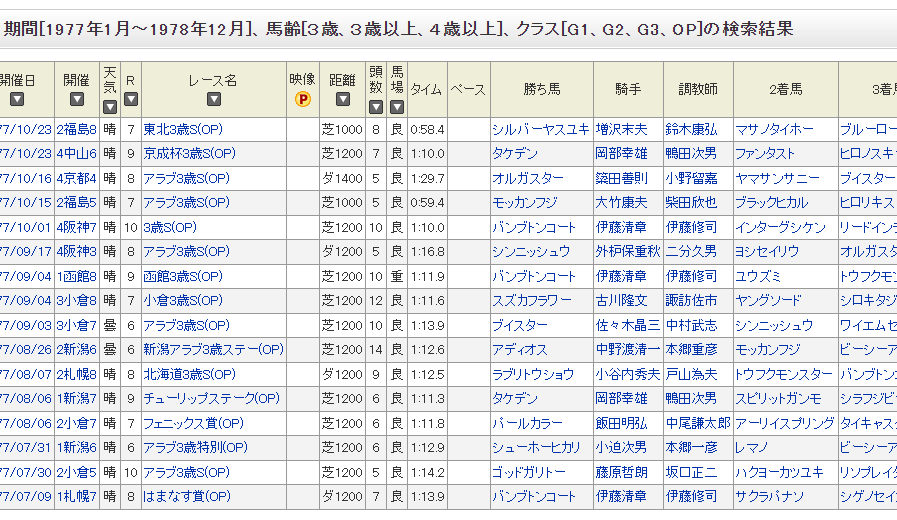Open winning horse モッカンフジ in 2福島5 row

(x=525, y=203)
